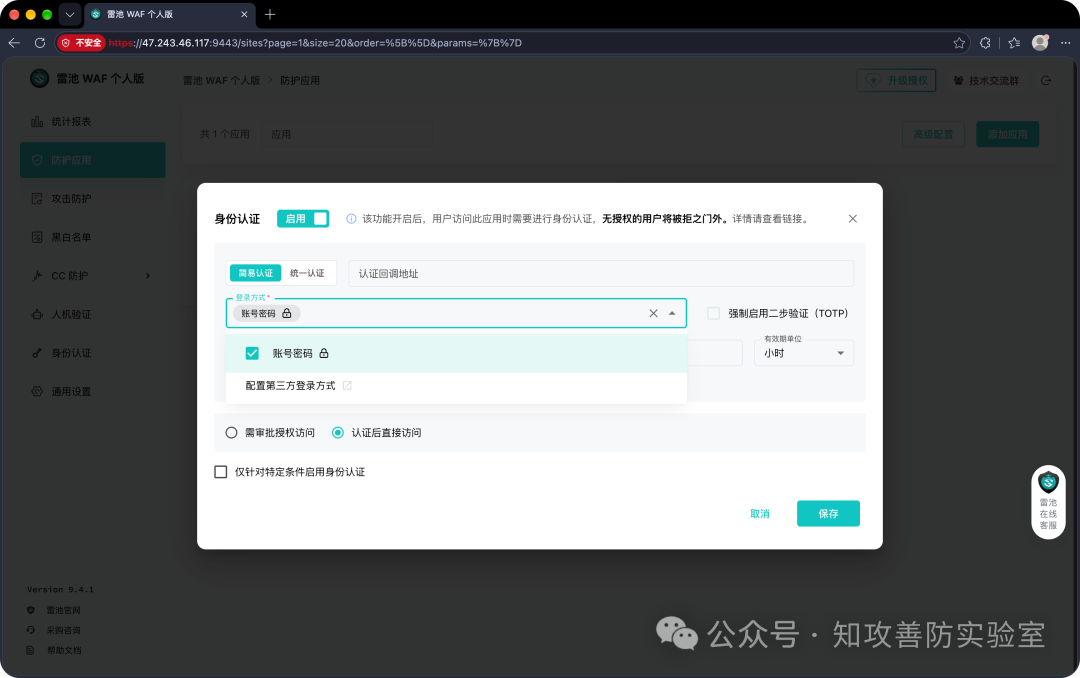Viewport: 1080px width, 678px height.
Task: Click the browser reload icon
Action: (x=40, y=43)
